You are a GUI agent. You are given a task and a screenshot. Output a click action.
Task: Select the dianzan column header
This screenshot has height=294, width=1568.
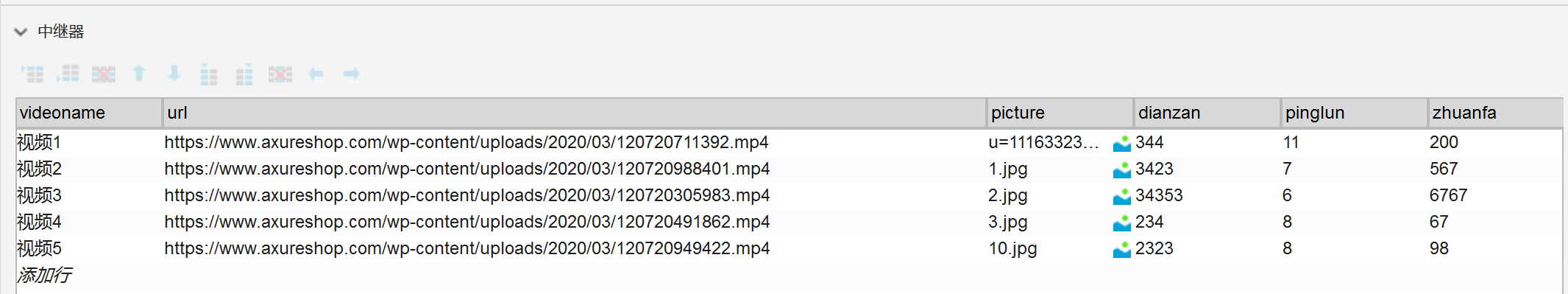click(1207, 113)
